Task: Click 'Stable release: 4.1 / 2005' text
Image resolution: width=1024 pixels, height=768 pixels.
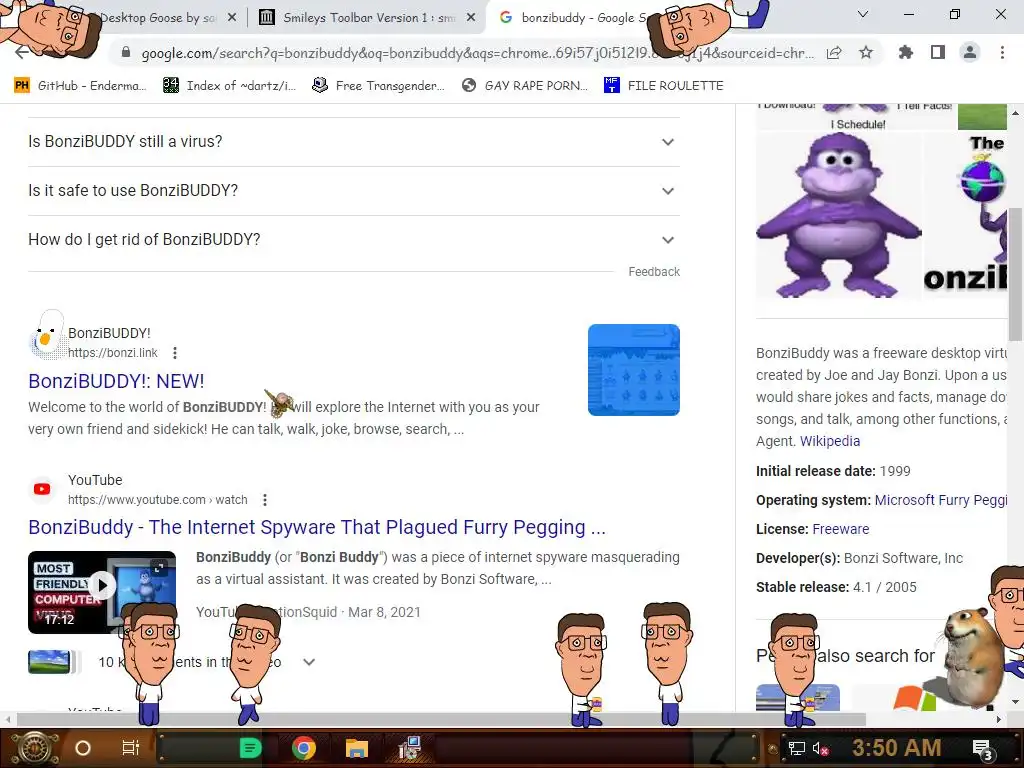Action: pos(837,587)
